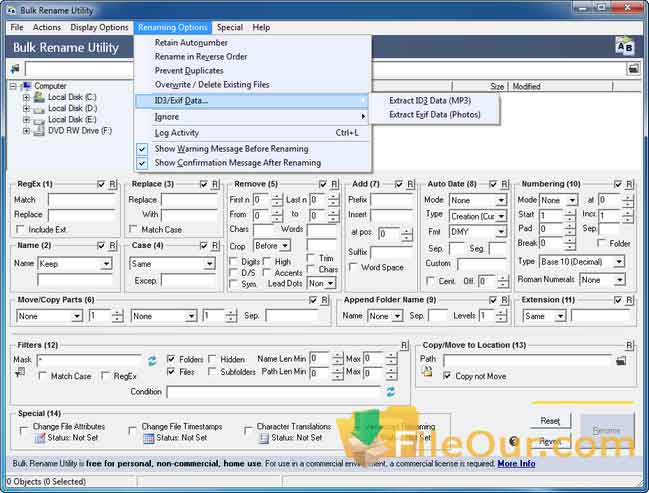
Task: Reset the Auto Date (8) group with R
Action: coord(505,184)
